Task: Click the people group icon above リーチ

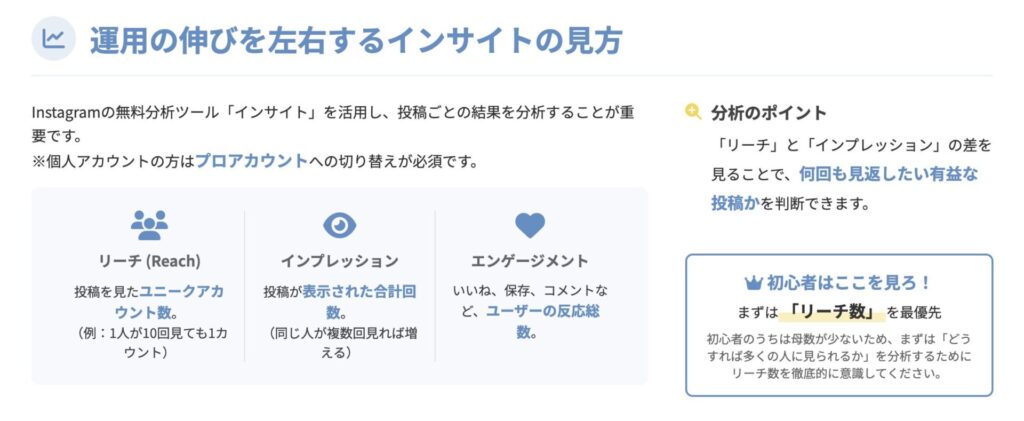Action: [x=149, y=225]
